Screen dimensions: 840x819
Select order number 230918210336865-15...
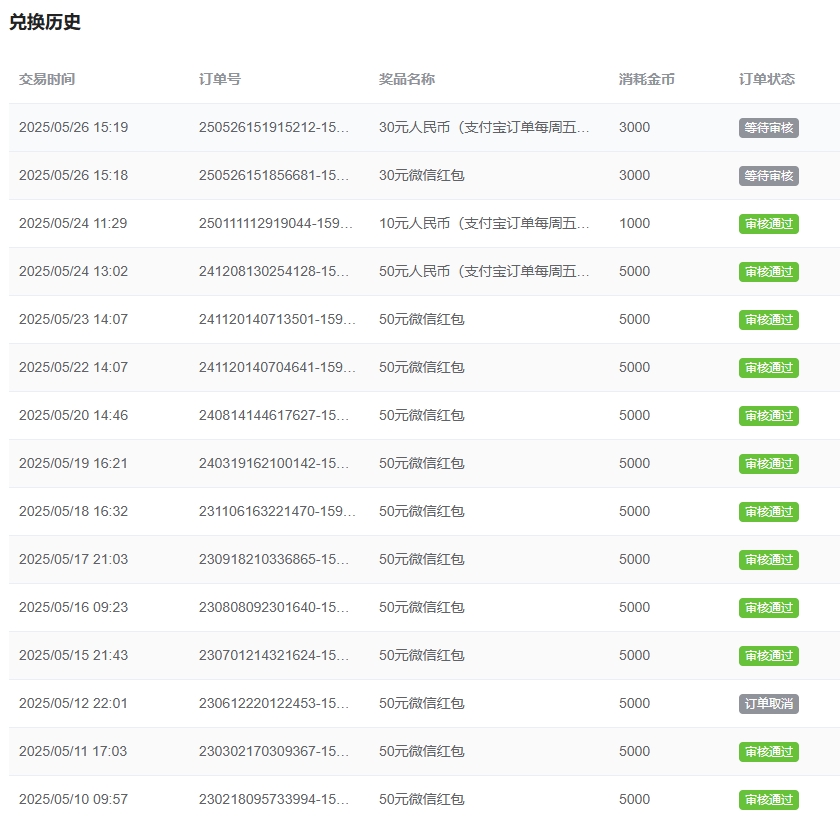274,559
